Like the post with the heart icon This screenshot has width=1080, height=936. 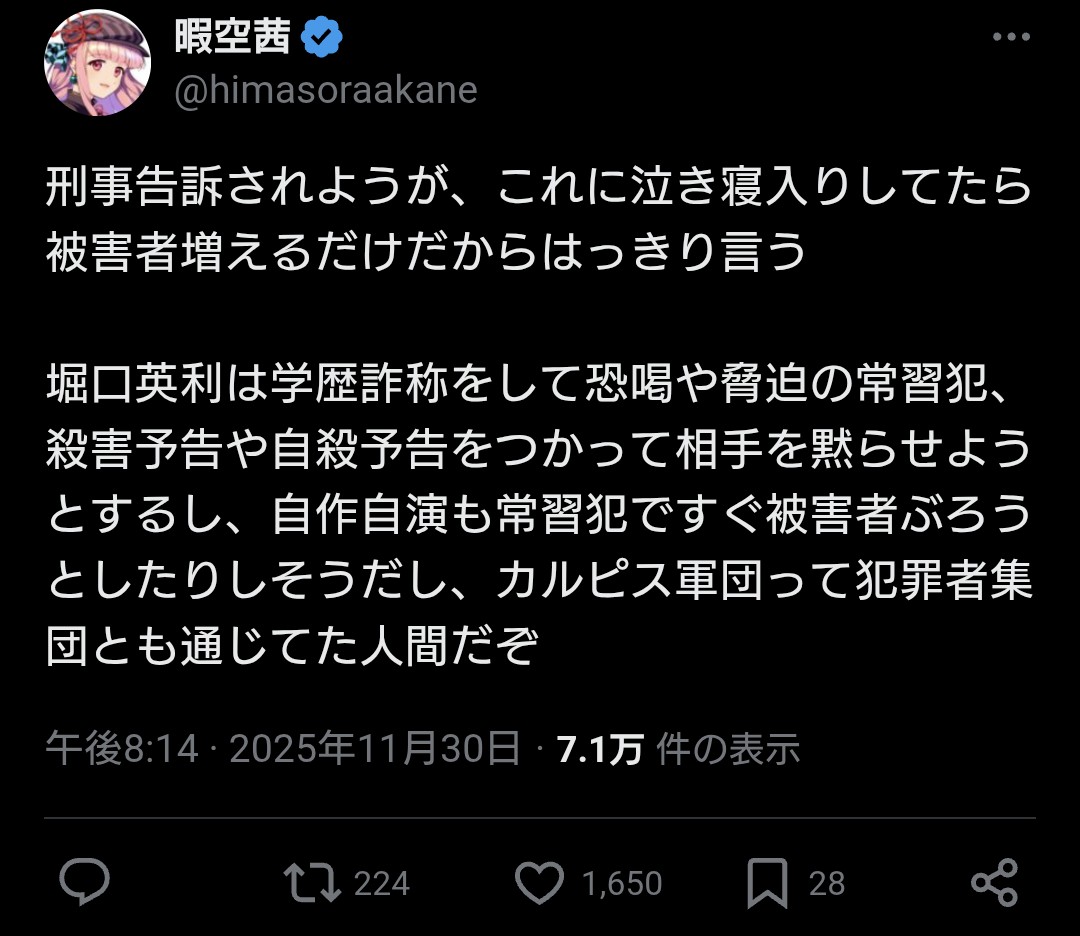[x=539, y=883]
